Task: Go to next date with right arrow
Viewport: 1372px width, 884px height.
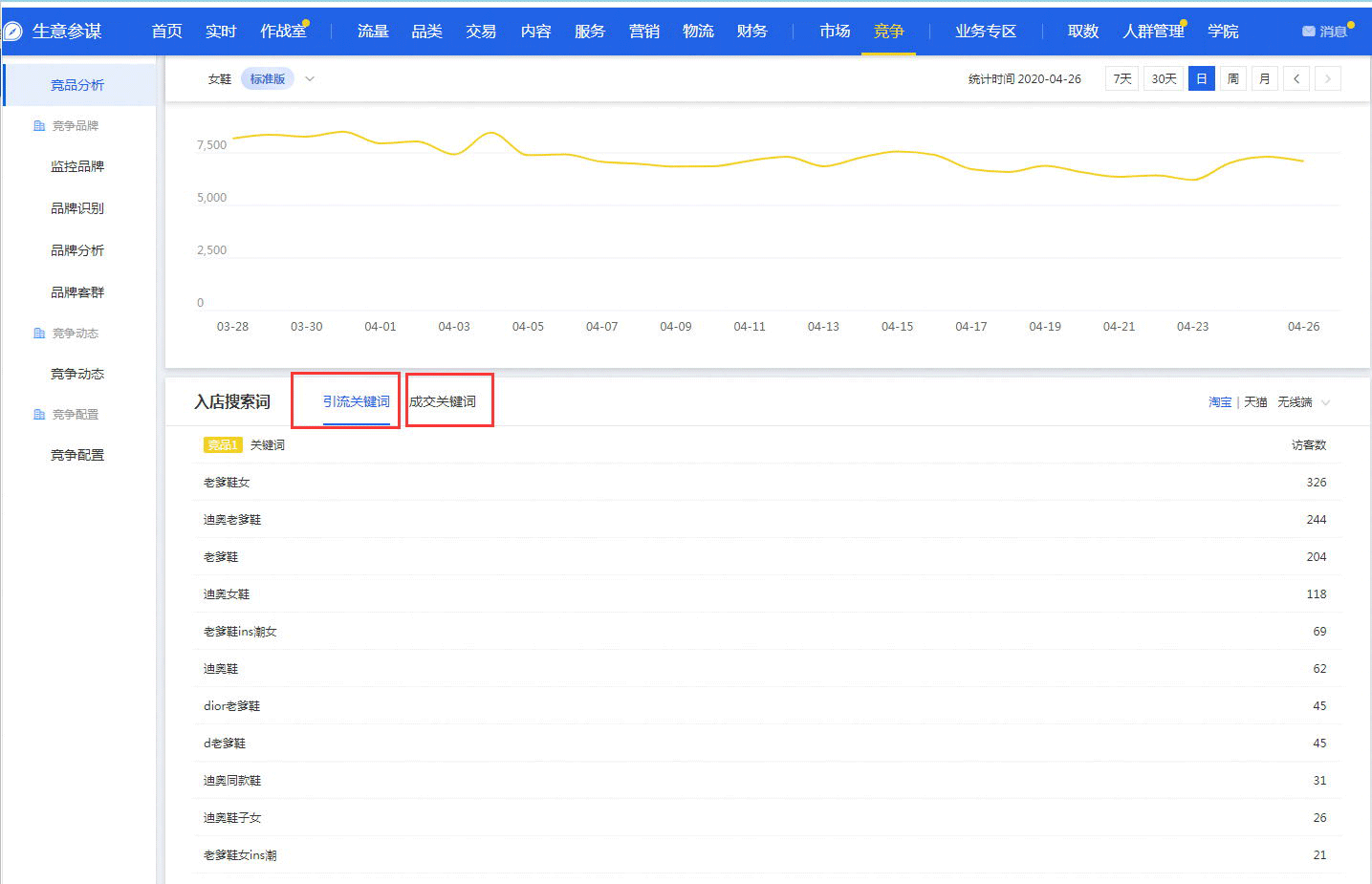Action: click(1327, 78)
